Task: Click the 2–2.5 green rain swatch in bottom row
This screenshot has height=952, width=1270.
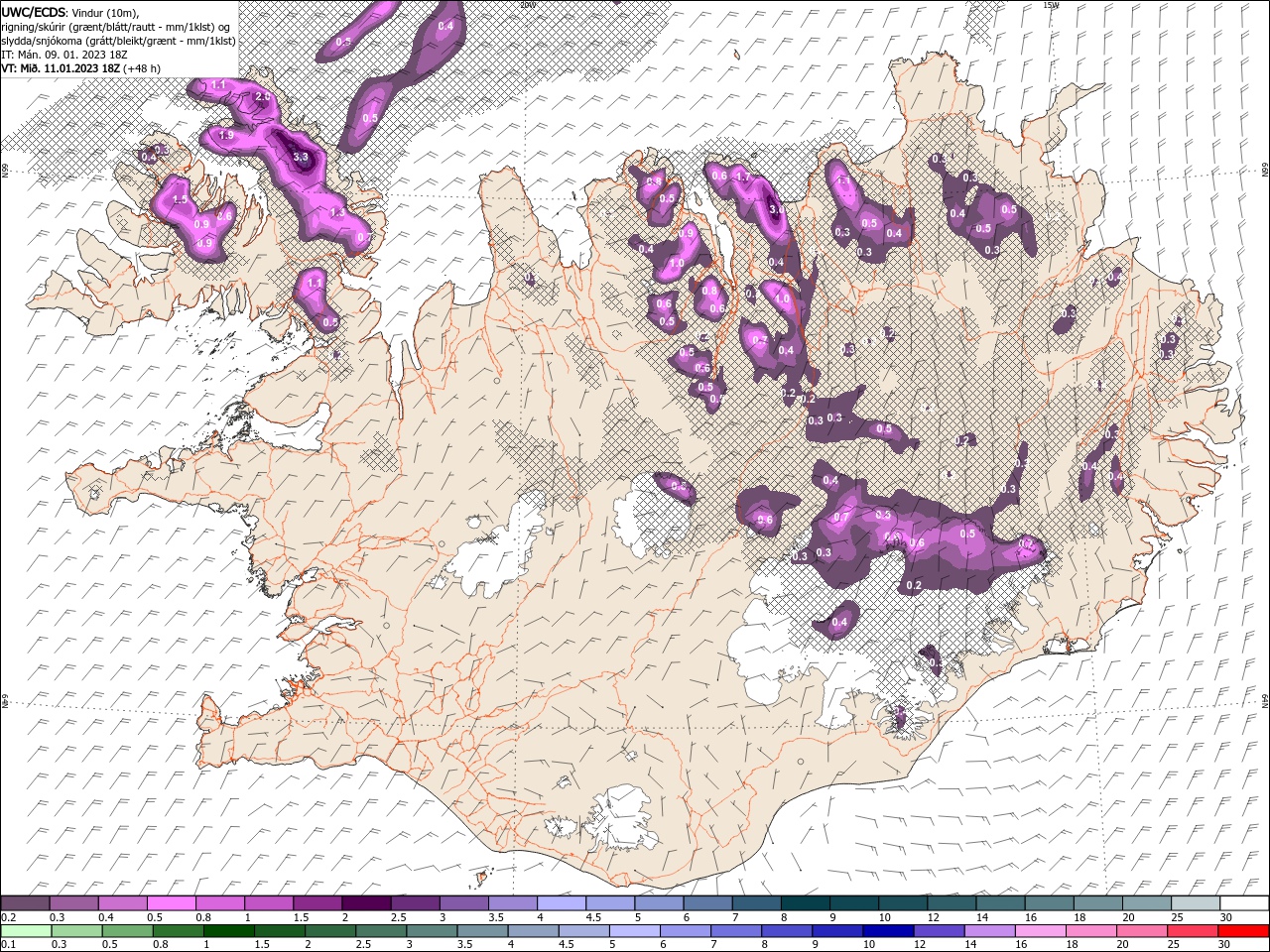Action: pyautogui.click(x=328, y=931)
